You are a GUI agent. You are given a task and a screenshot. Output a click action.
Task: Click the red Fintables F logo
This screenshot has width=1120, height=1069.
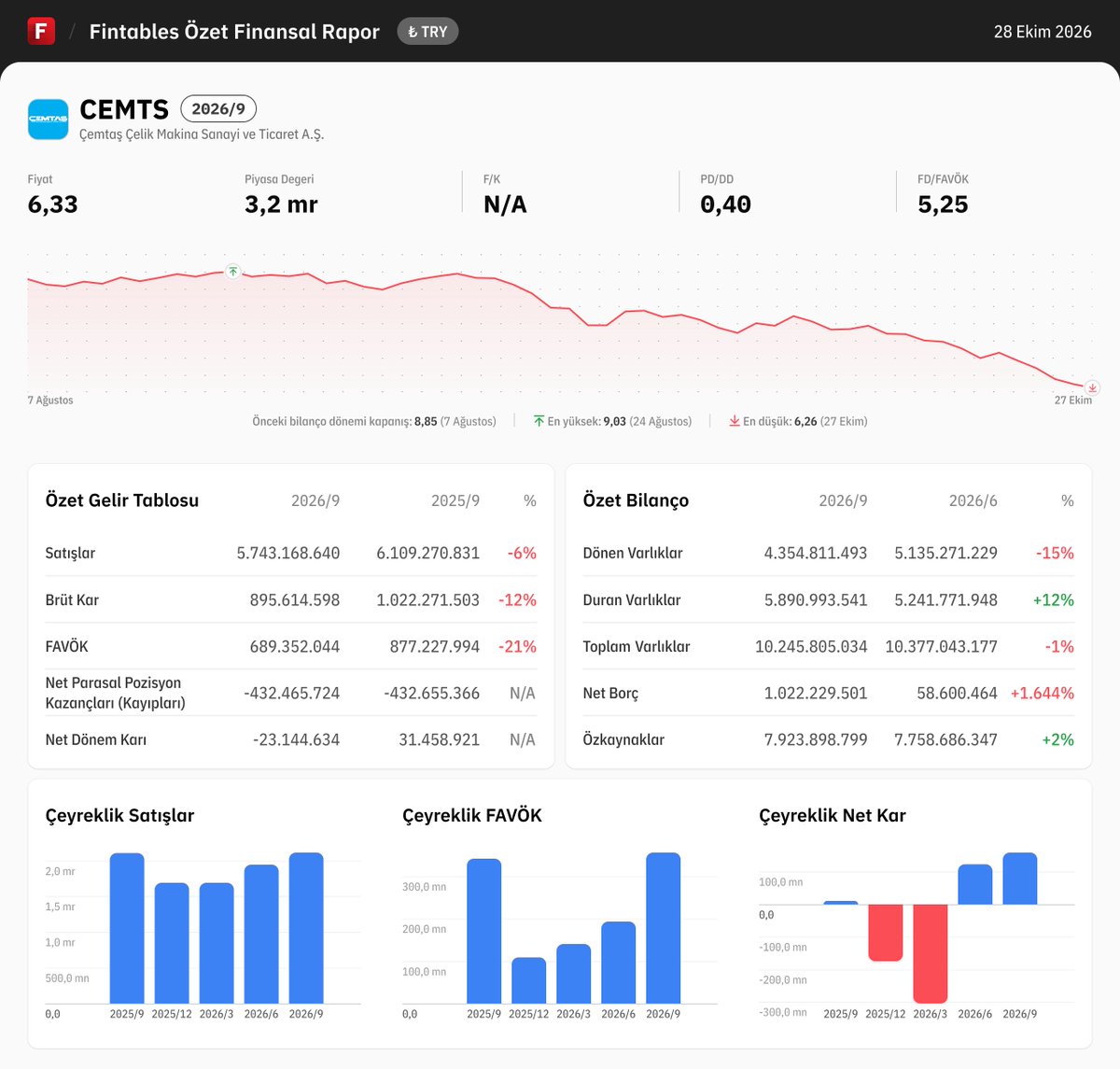41,31
